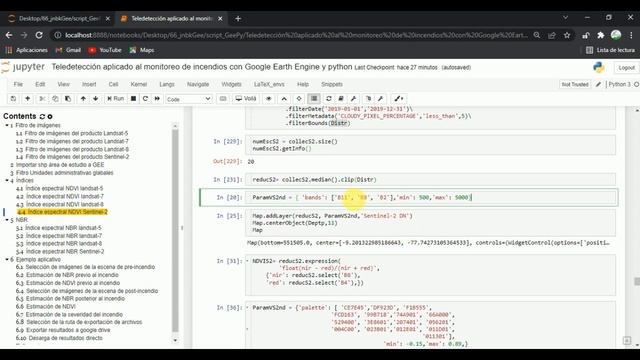Click the book toolbar icon
This screenshot has height=360, width=640.
(x=341, y=99)
